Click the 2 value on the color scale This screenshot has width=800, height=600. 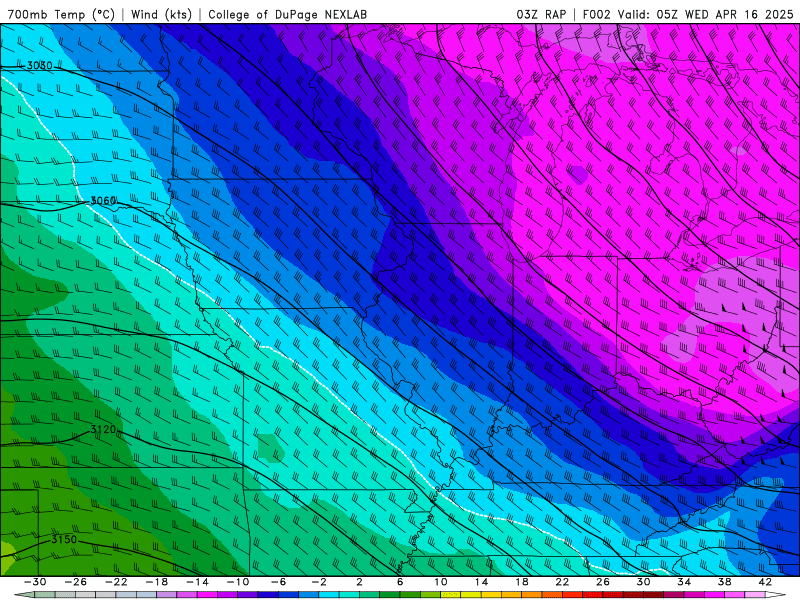pyautogui.click(x=359, y=582)
